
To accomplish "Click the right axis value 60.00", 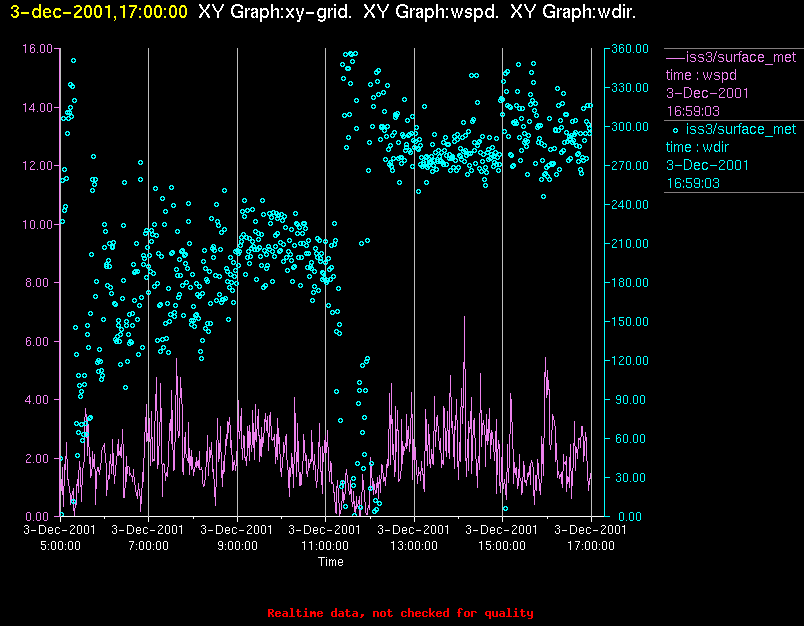I will [632, 438].
